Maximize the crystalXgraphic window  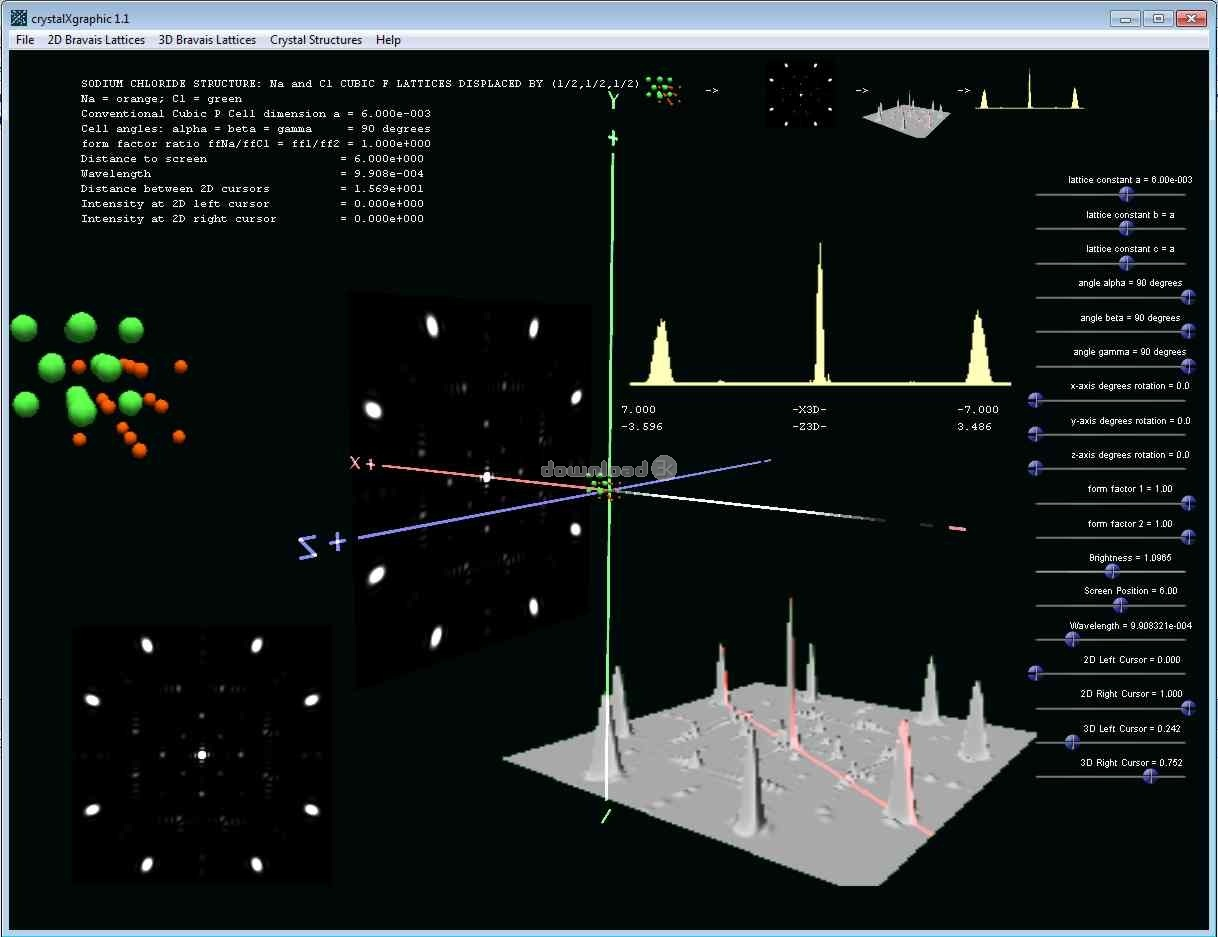(1158, 18)
